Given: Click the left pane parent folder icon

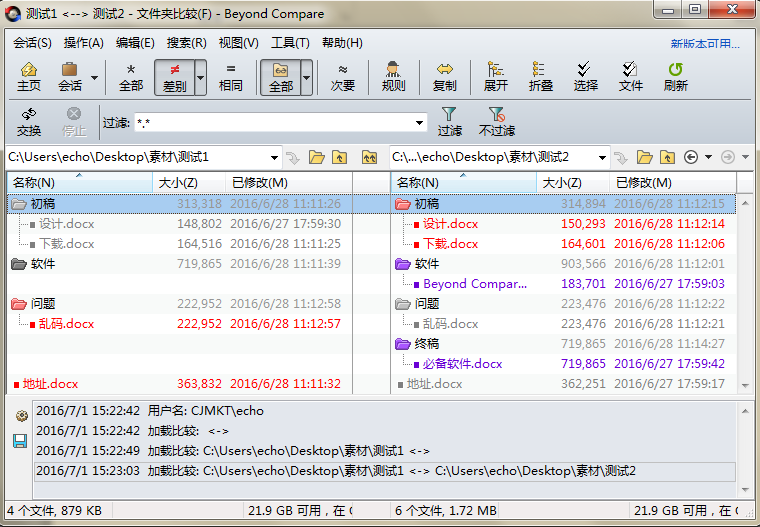Looking at the screenshot, I should click(x=339, y=158).
